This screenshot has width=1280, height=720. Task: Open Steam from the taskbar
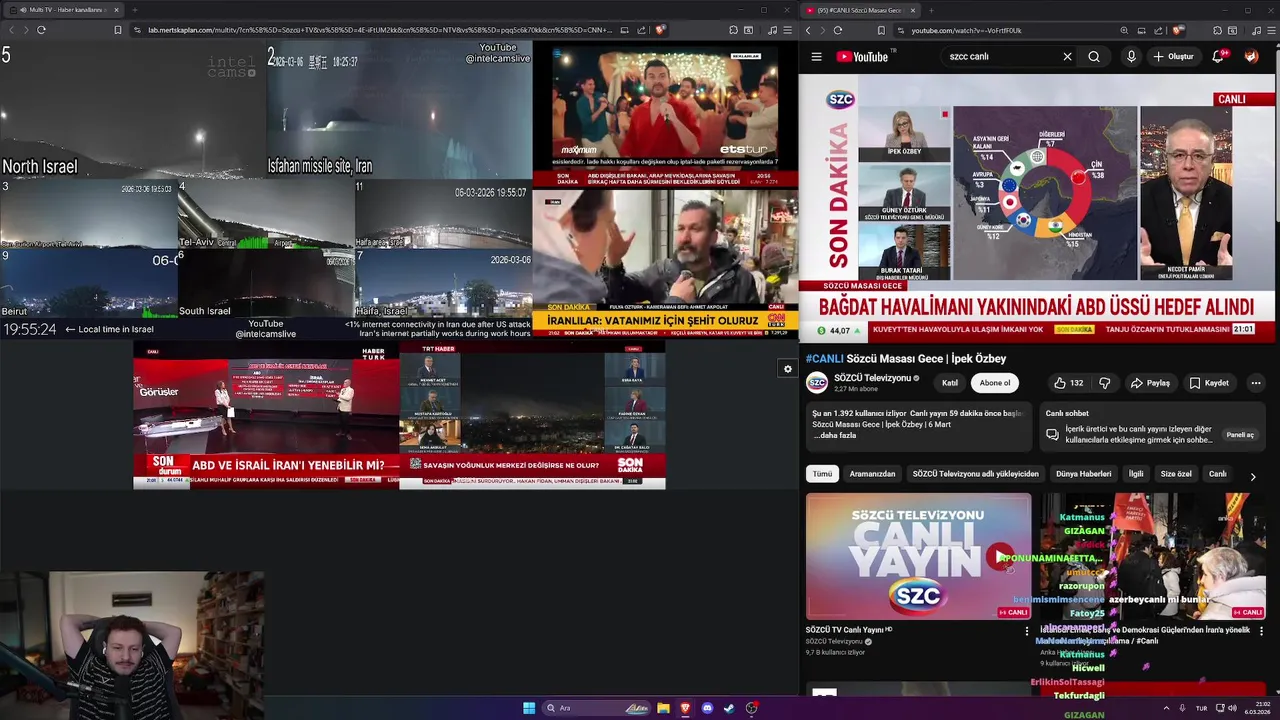coord(729,708)
